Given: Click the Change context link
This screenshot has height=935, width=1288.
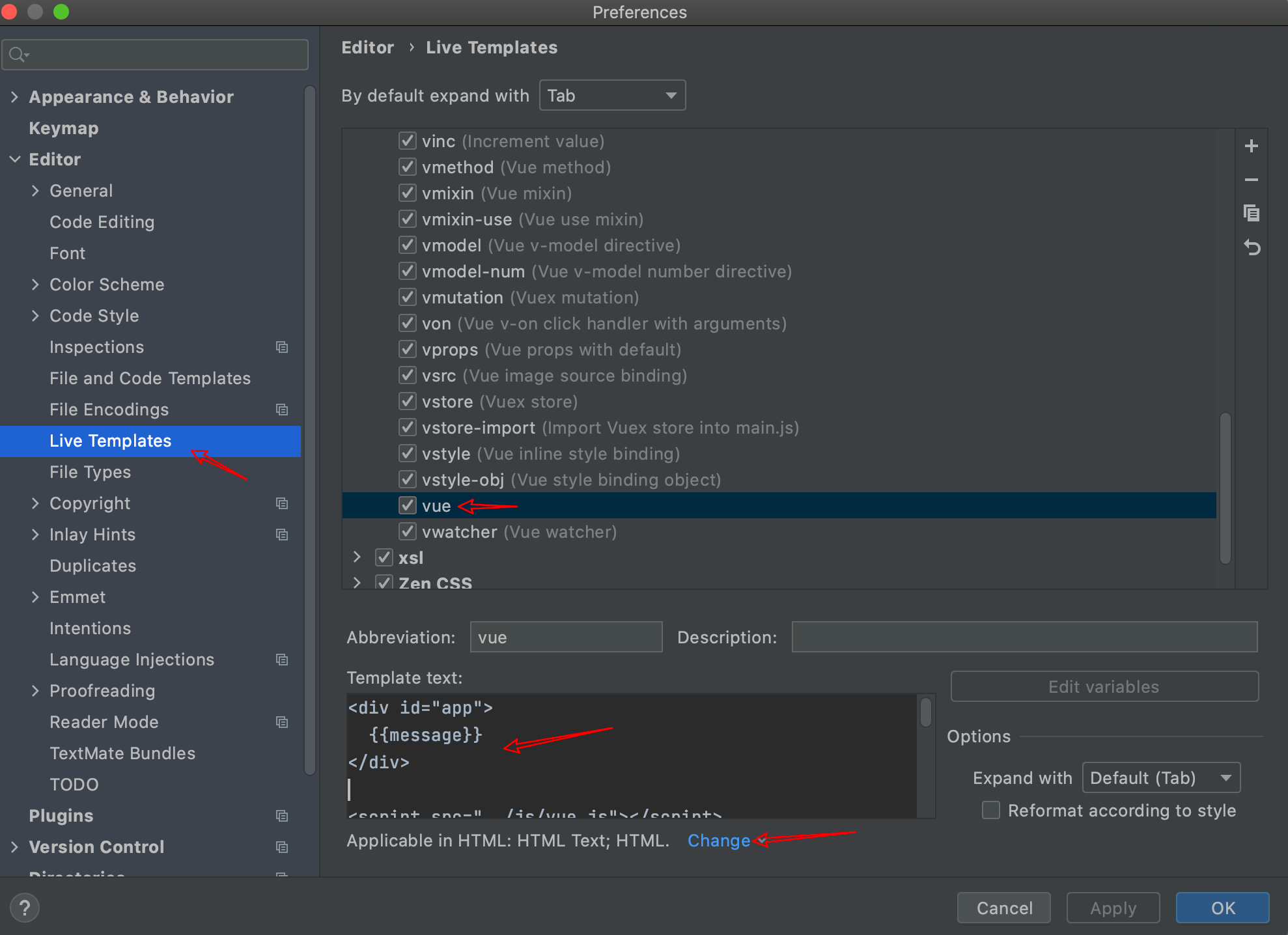Looking at the screenshot, I should (x=719, y=841).
